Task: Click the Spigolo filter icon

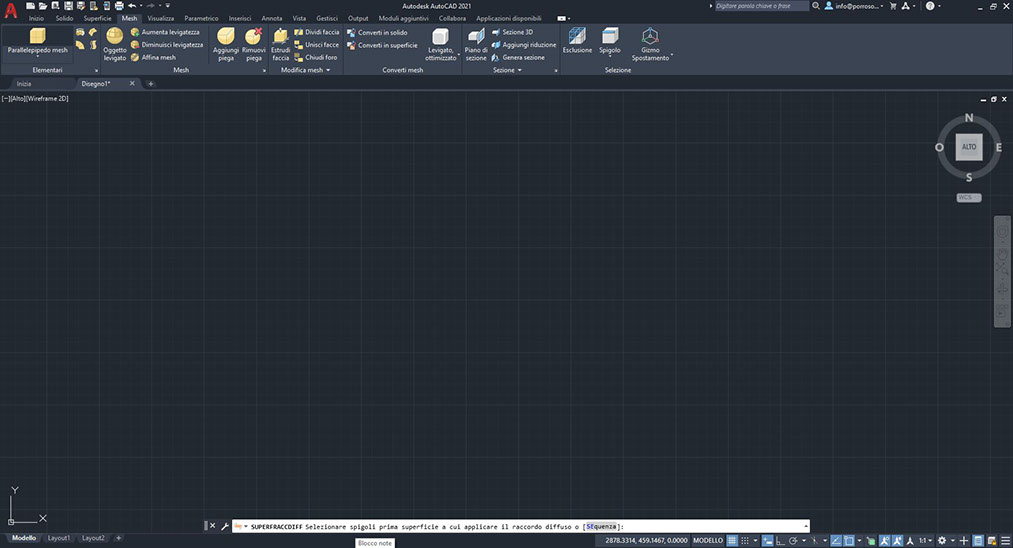Action: (x=609, y=35)
